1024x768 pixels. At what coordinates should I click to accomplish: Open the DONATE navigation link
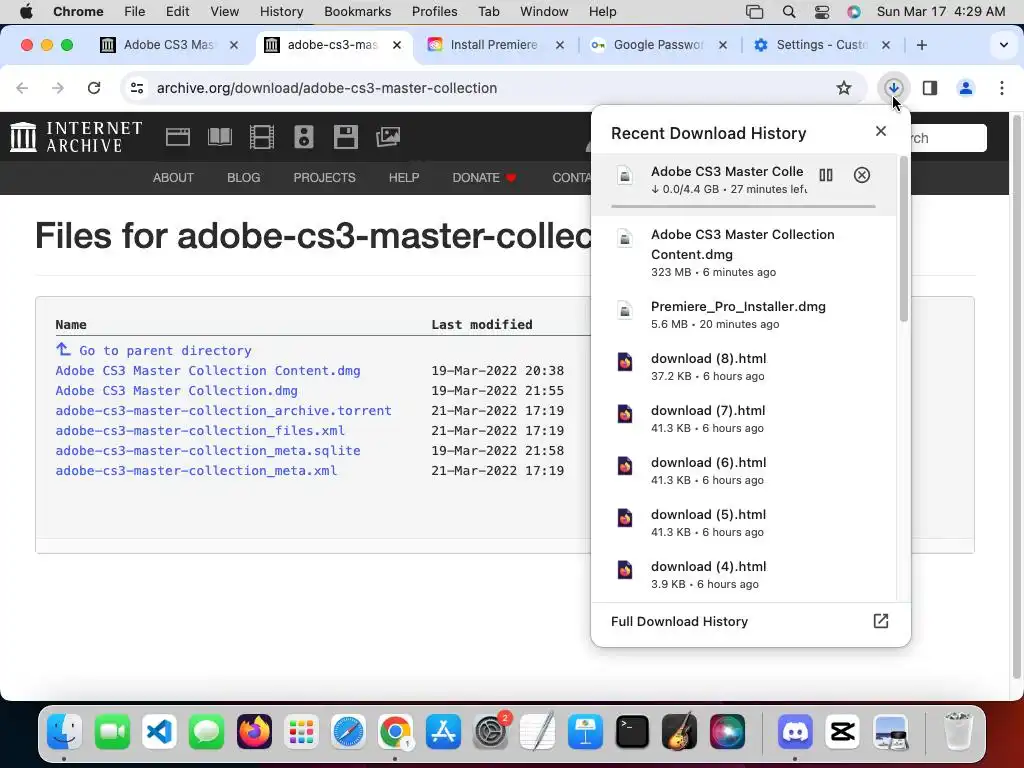(x=484, y=178)
